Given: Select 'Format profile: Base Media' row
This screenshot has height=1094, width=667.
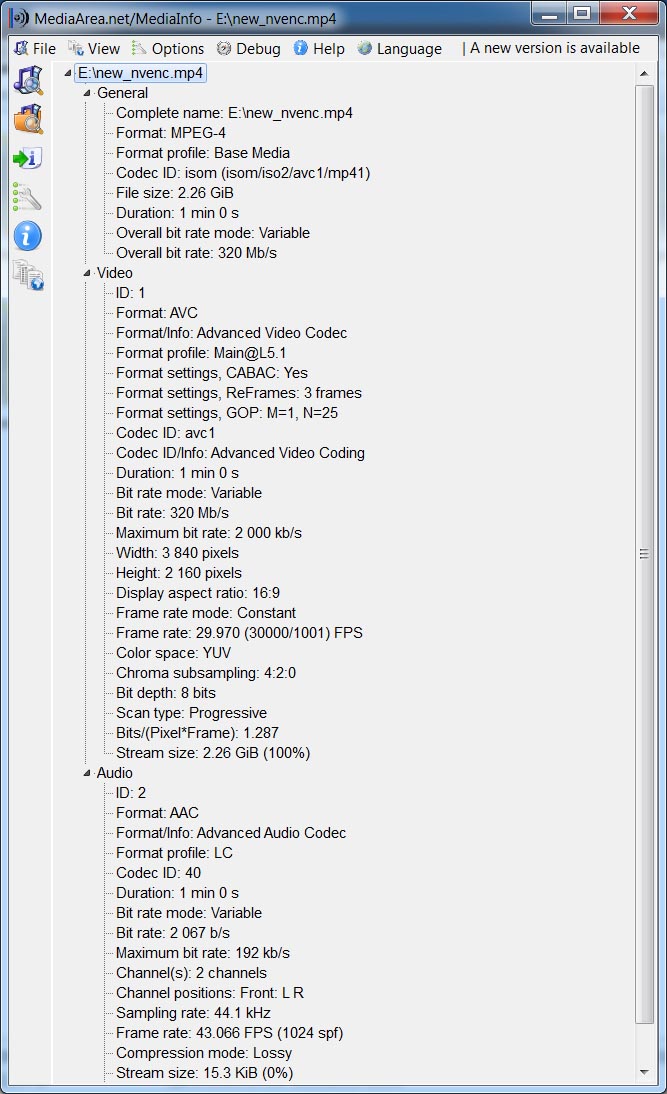Looking at the screenshot, I should point(202,153).
